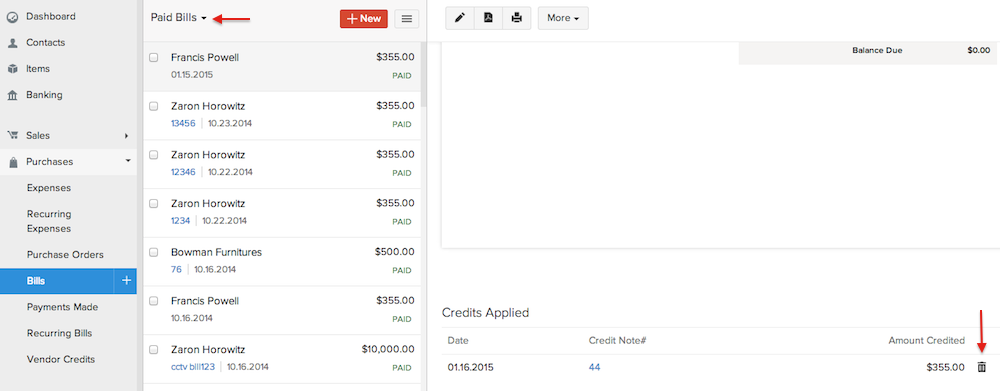The height and width of the screenshot is (391, 1000).
Task: Click the $0.00 balance due value
Action: 978,50
